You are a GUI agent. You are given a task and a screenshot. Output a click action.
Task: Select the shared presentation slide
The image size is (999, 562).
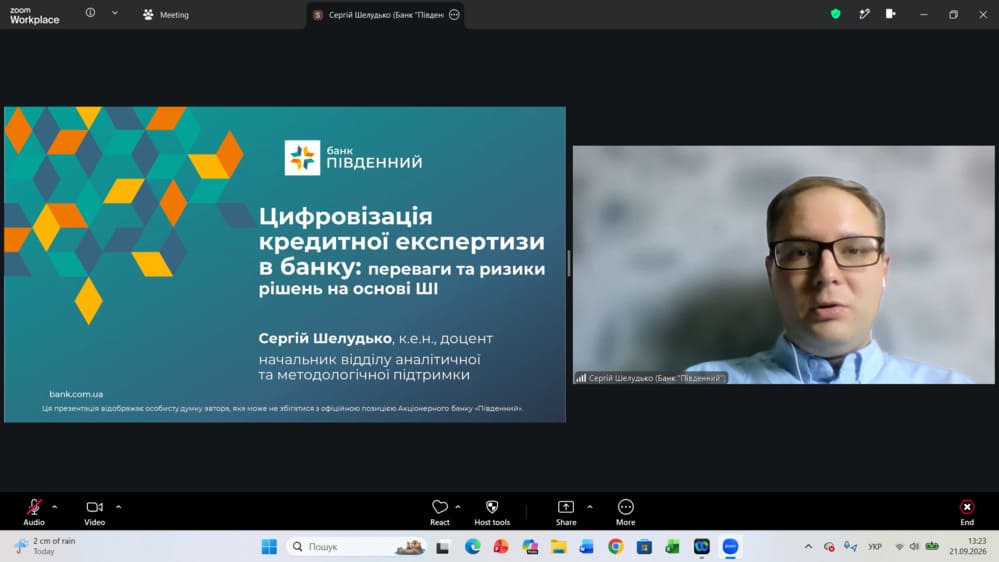coord(285,264)
